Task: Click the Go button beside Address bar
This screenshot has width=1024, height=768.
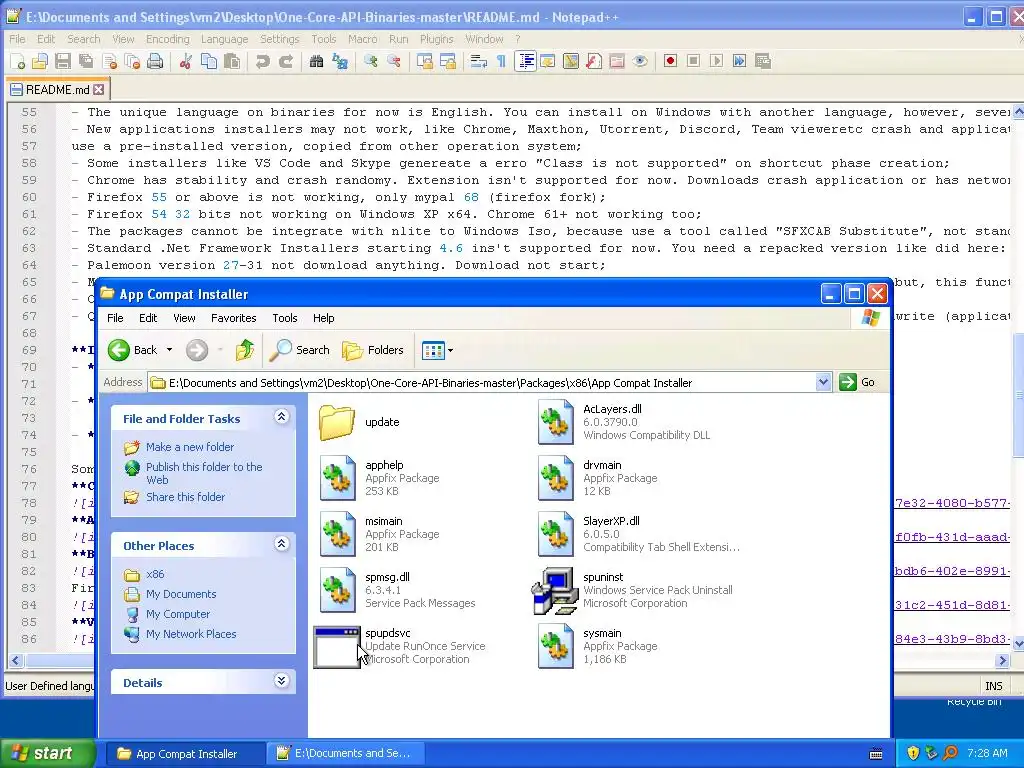Action: pos(857,382)
